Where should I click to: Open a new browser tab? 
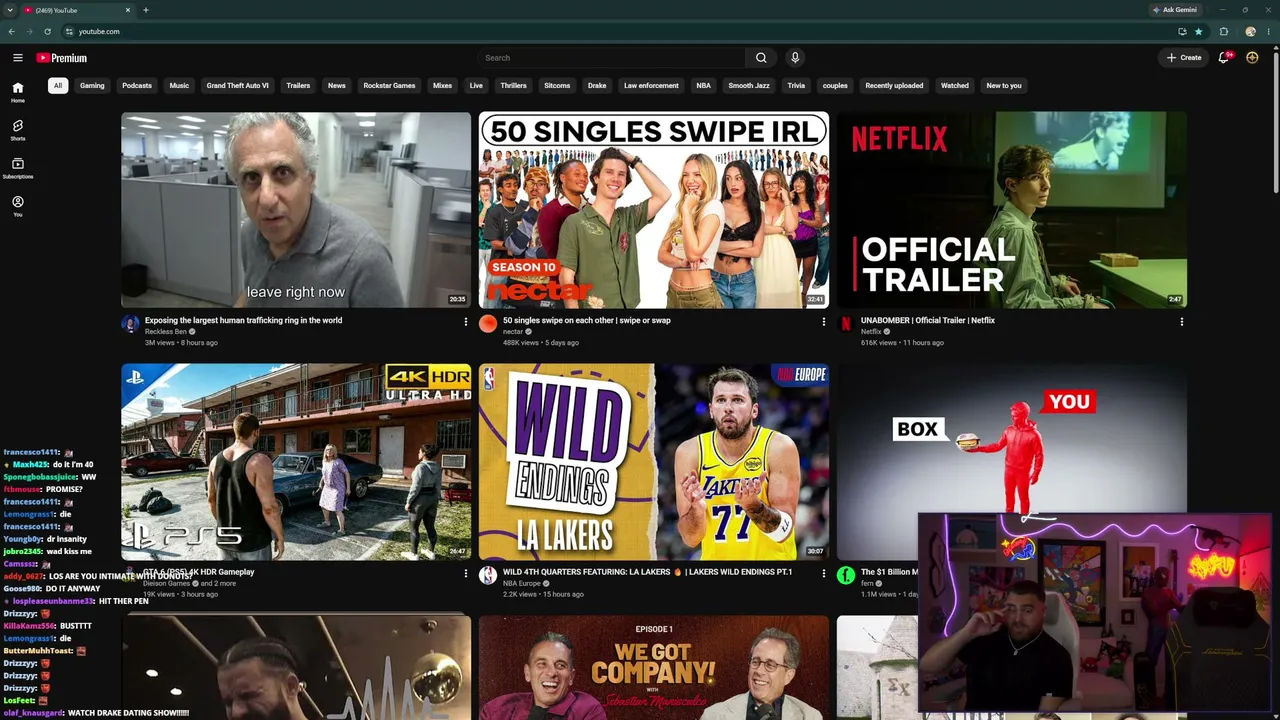[146, 10]
